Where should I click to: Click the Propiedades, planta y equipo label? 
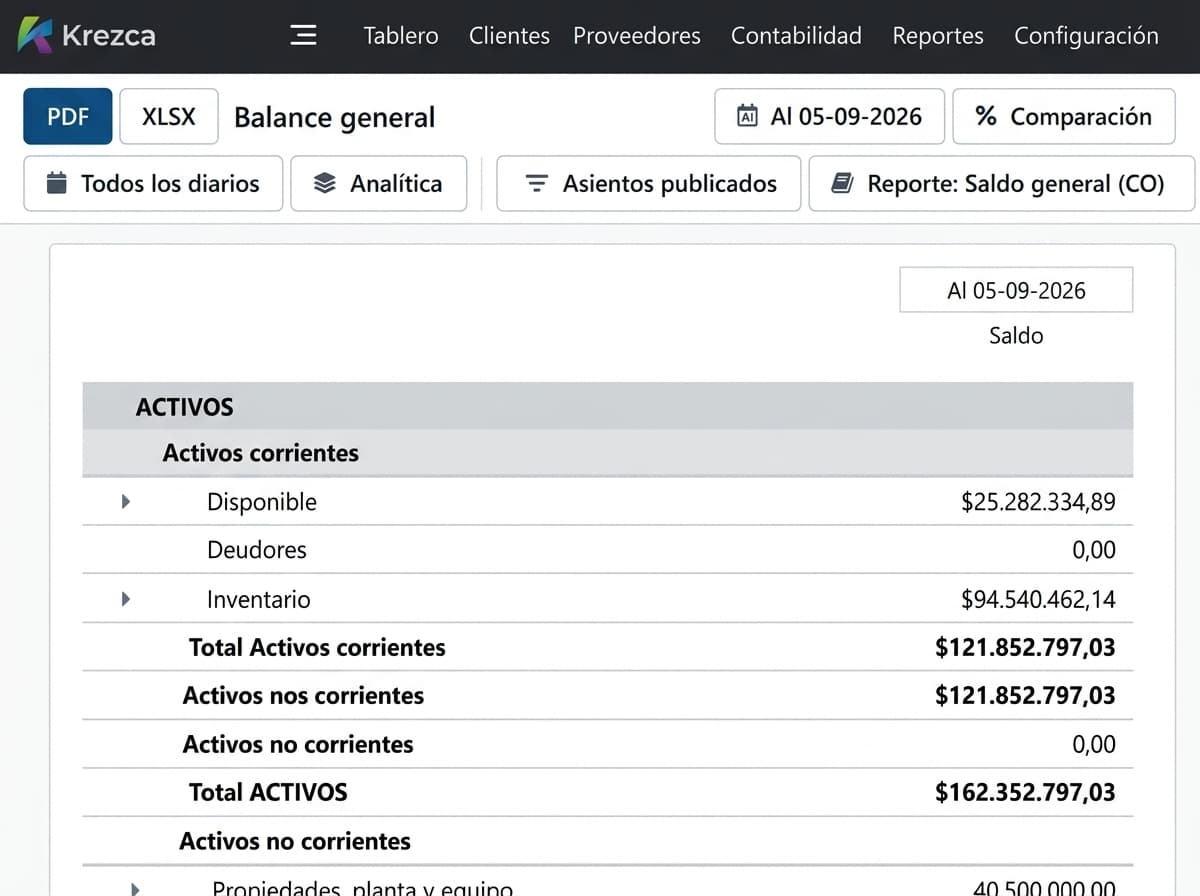point(363,887)
